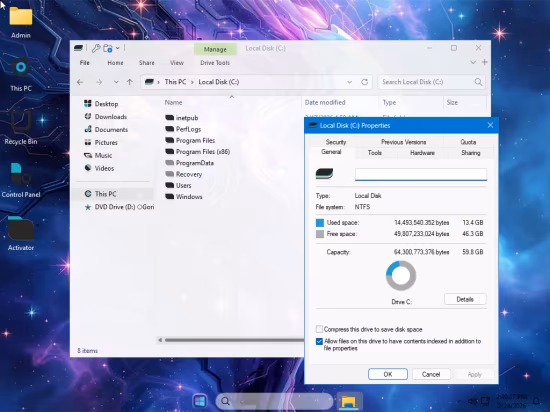550x412 pixels.
Task: Open notifications bell in system tray
Action: (x=536, y=401)
